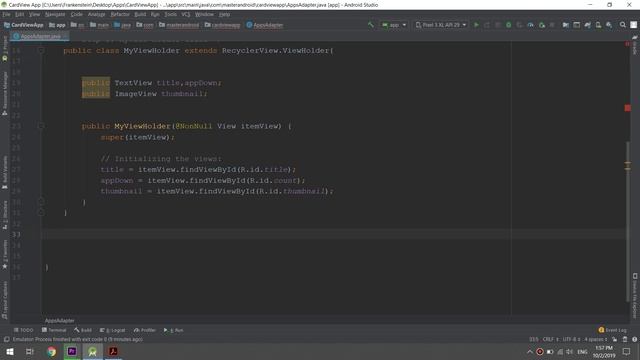640x360 pixels.
Task: Open the app run configuration dropdown
Action: [x=394, y=25]
